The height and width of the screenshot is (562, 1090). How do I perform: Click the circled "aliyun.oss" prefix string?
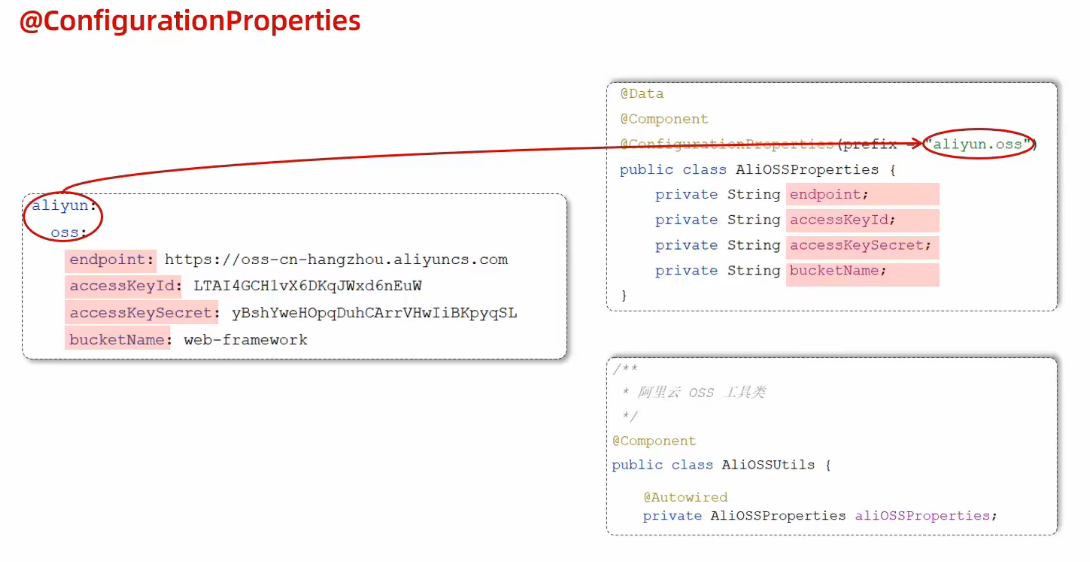point(979,144)
